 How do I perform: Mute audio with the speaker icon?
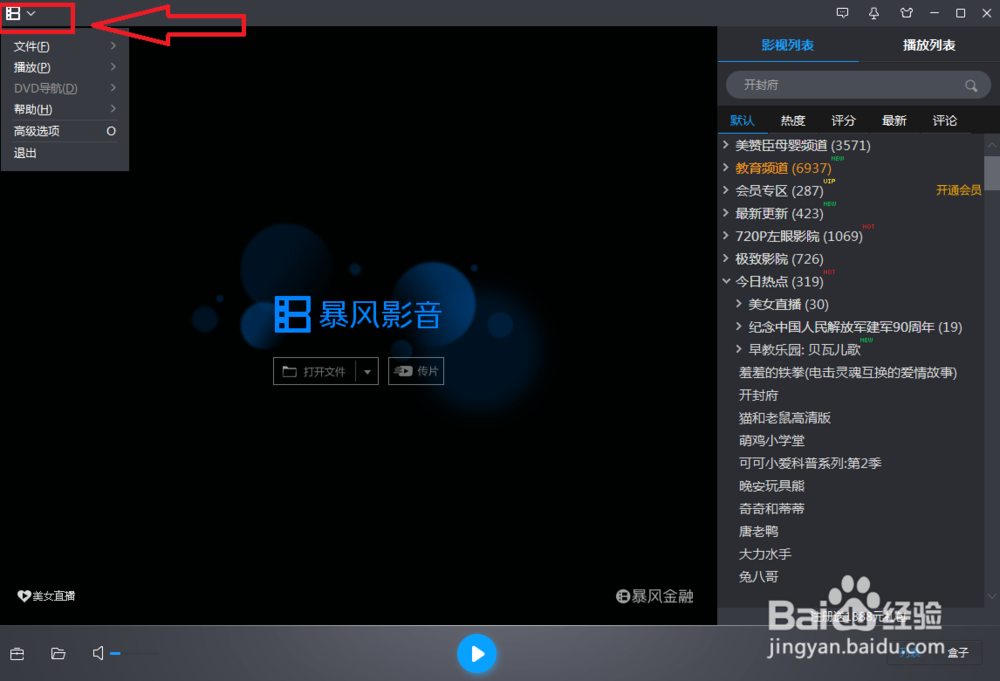tap(98, 654)
